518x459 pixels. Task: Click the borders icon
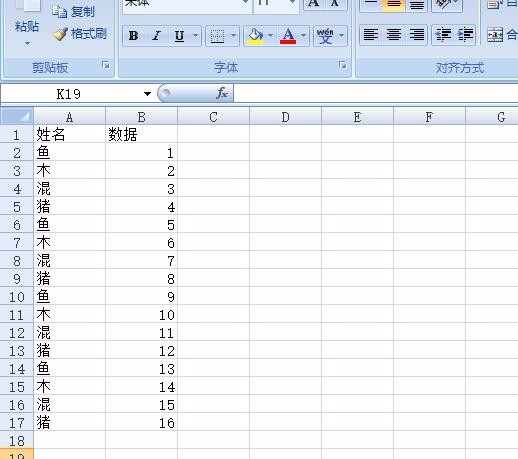(x=217, y=36)
